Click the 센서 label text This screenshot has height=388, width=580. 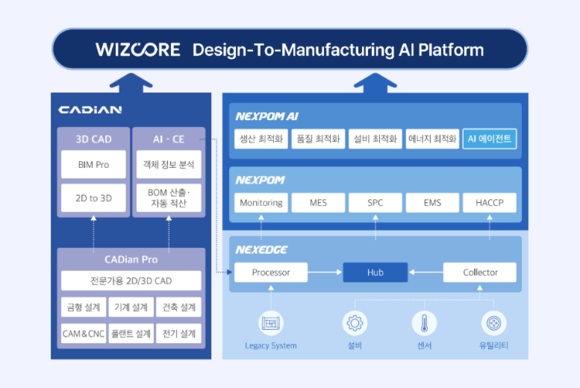coord(424,345)
